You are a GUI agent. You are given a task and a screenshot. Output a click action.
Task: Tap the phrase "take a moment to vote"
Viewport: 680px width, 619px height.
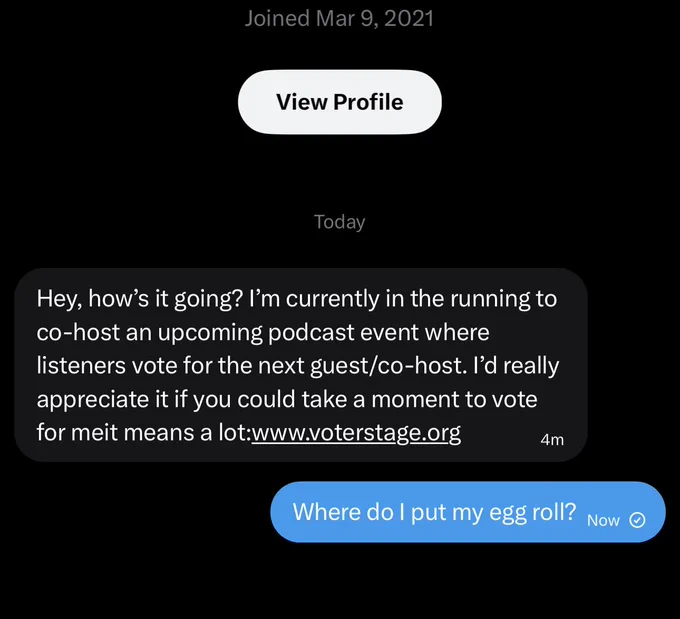coord(419,399)
